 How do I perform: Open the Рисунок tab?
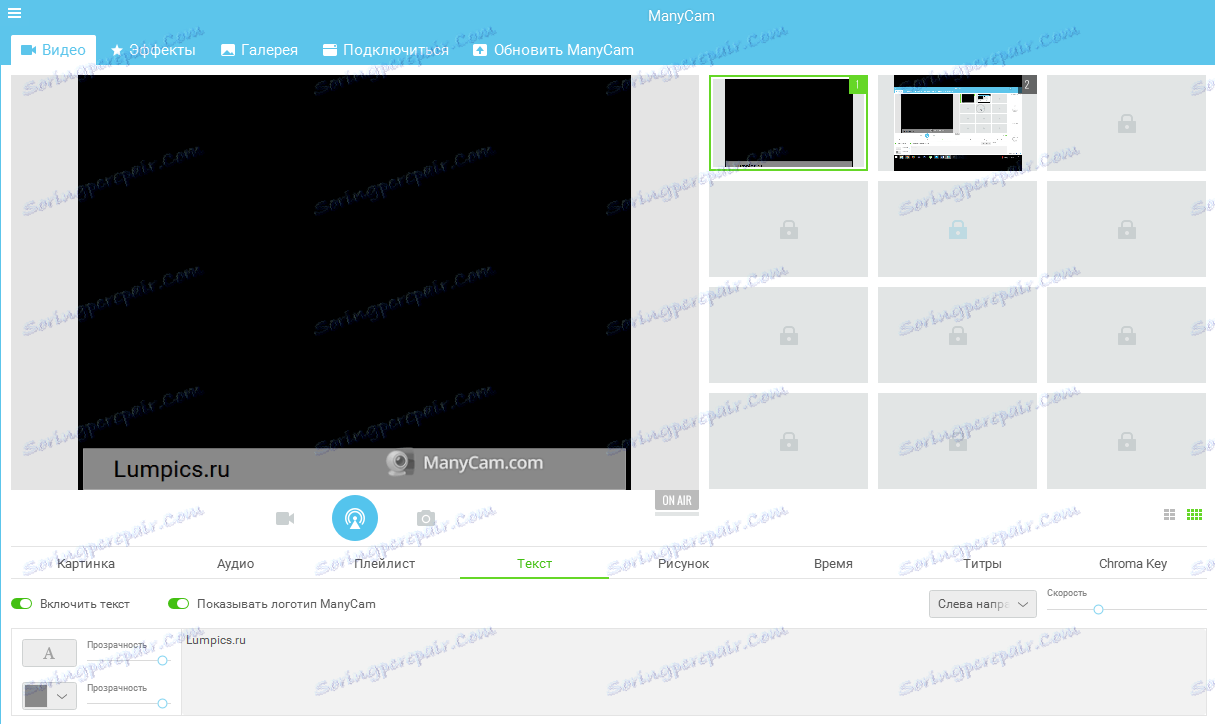[x=684, y=564]
